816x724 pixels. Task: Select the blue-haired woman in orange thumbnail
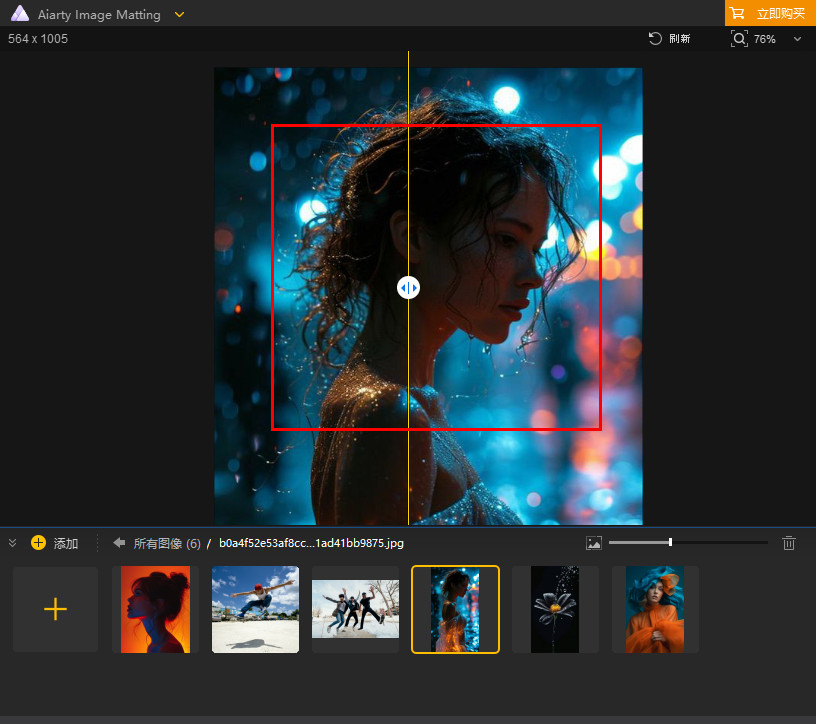[x=655, y=609]
